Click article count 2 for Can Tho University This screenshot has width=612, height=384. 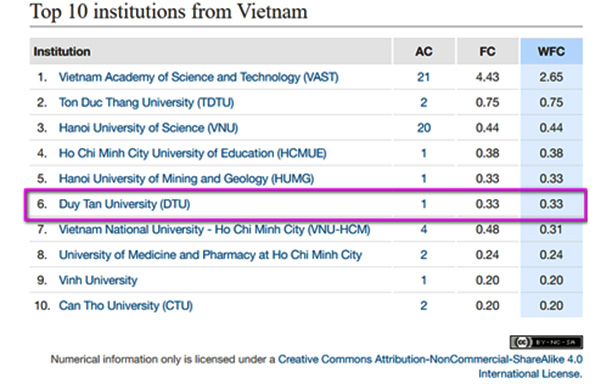(423, 305)
